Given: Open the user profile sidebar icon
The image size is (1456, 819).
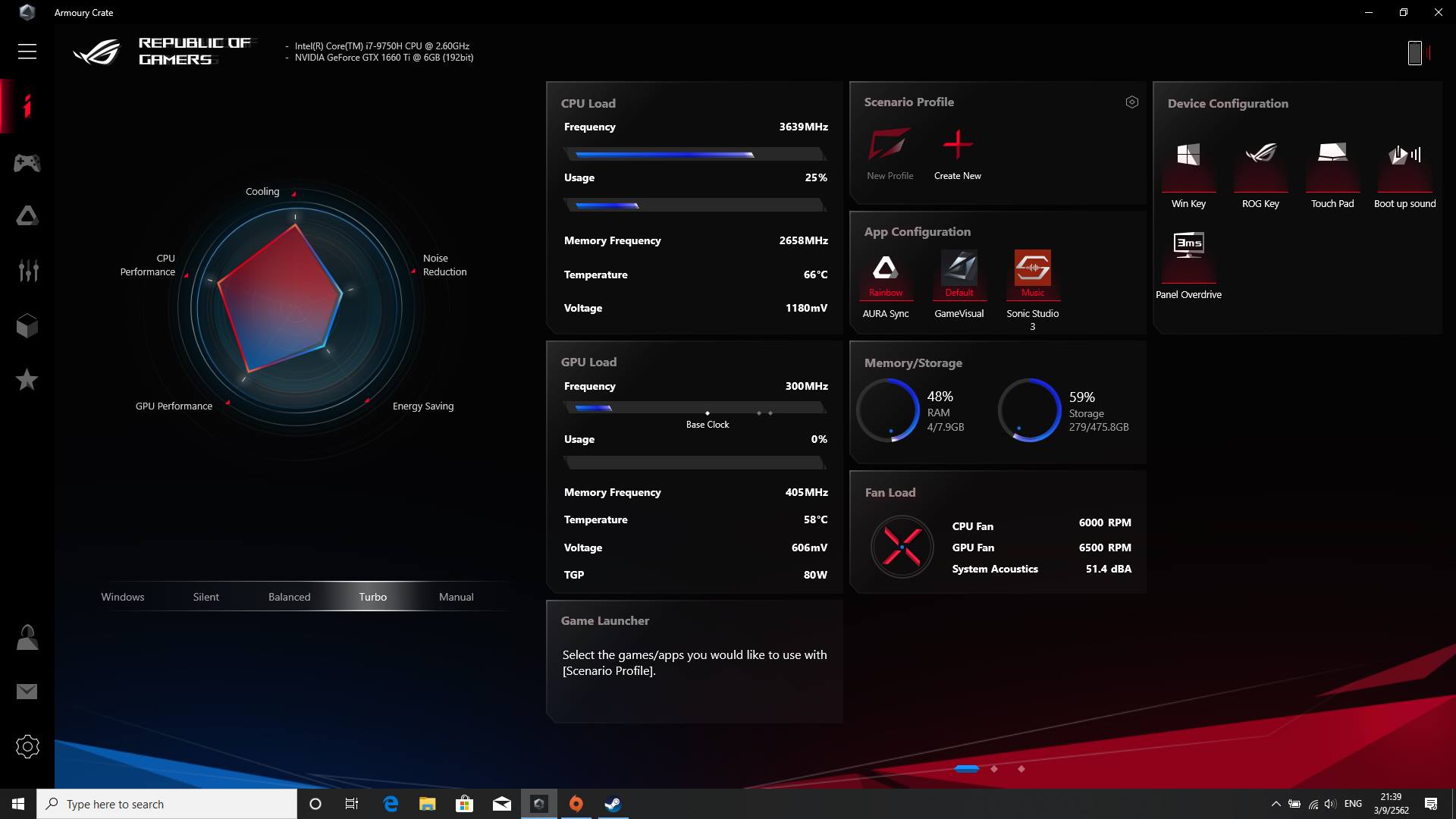Looking at the screenshot, I should pyautogui.click(x=27, y=637).
